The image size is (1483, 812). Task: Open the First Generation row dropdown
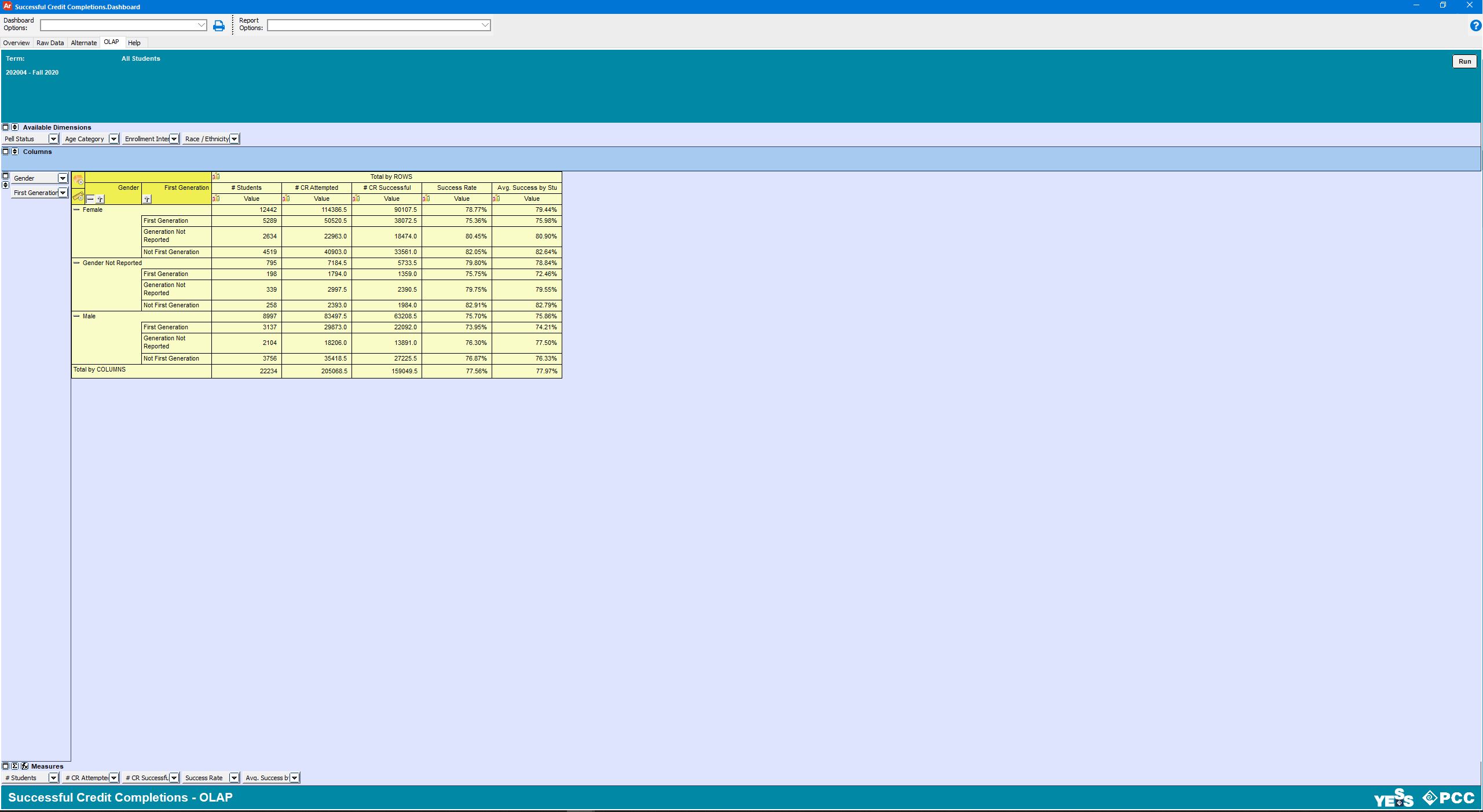coord(64,192)
